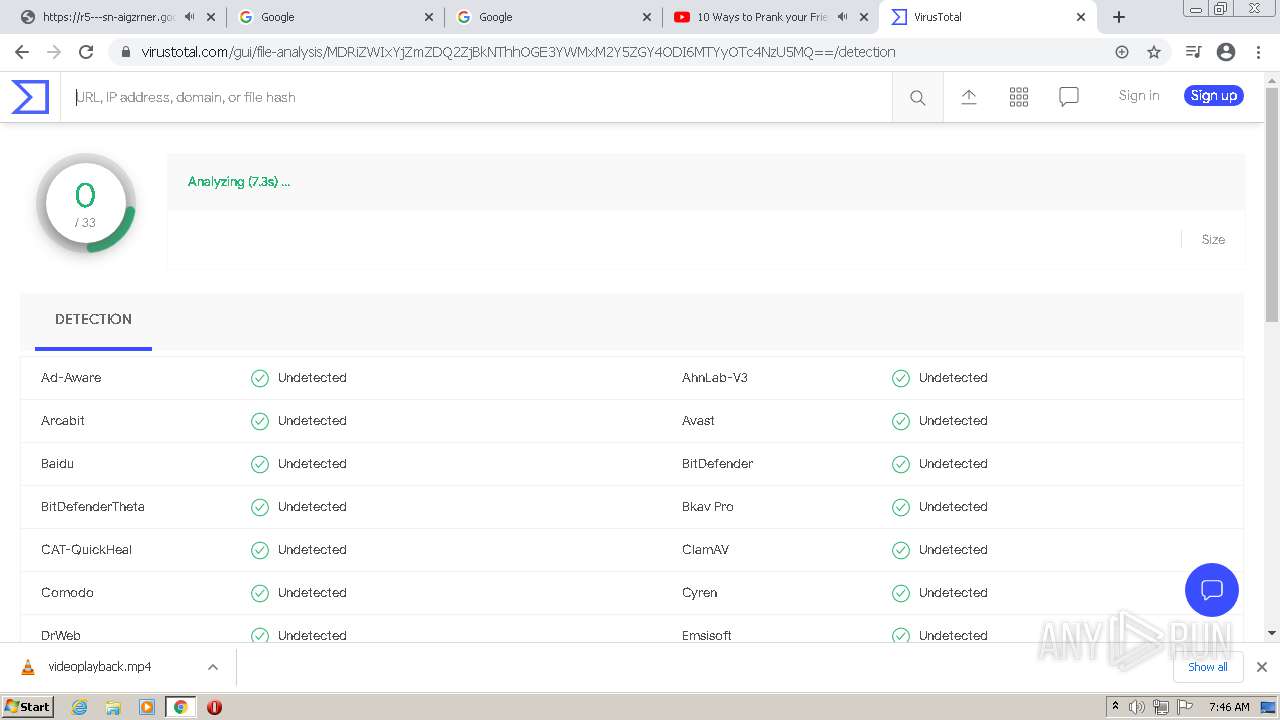Click the VirusTotal logo icon
Screen dimensions: 1280x720
[x=30, y=97]
